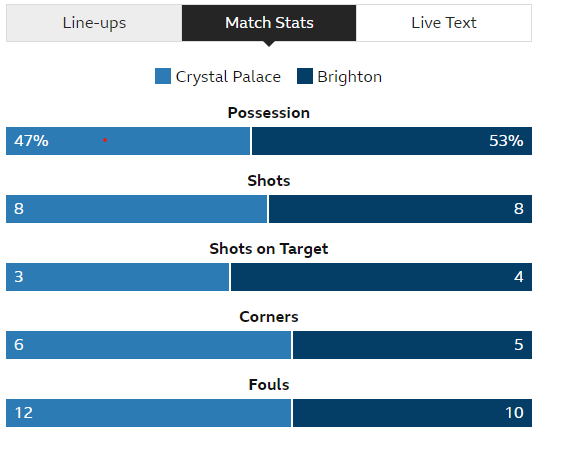Click Brighton's Shots on Target bar showing 4

[381, 277]
